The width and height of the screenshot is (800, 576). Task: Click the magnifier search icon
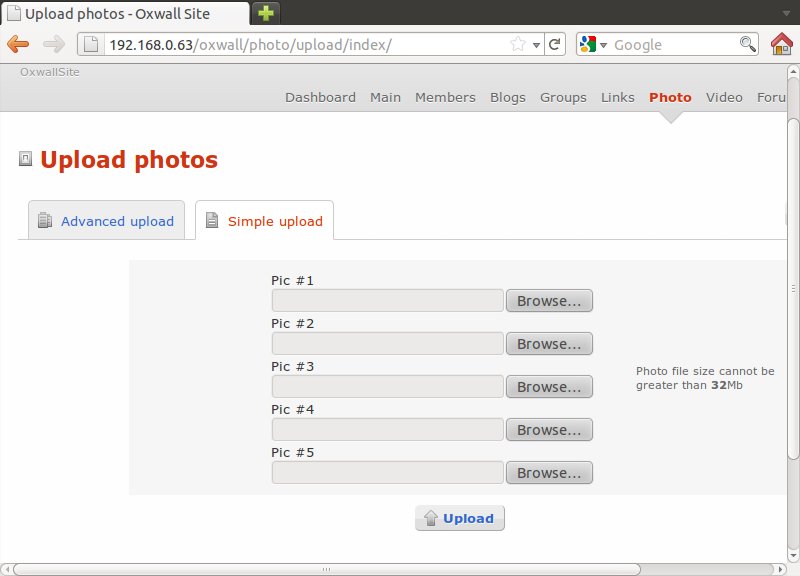tap(747, 44)
